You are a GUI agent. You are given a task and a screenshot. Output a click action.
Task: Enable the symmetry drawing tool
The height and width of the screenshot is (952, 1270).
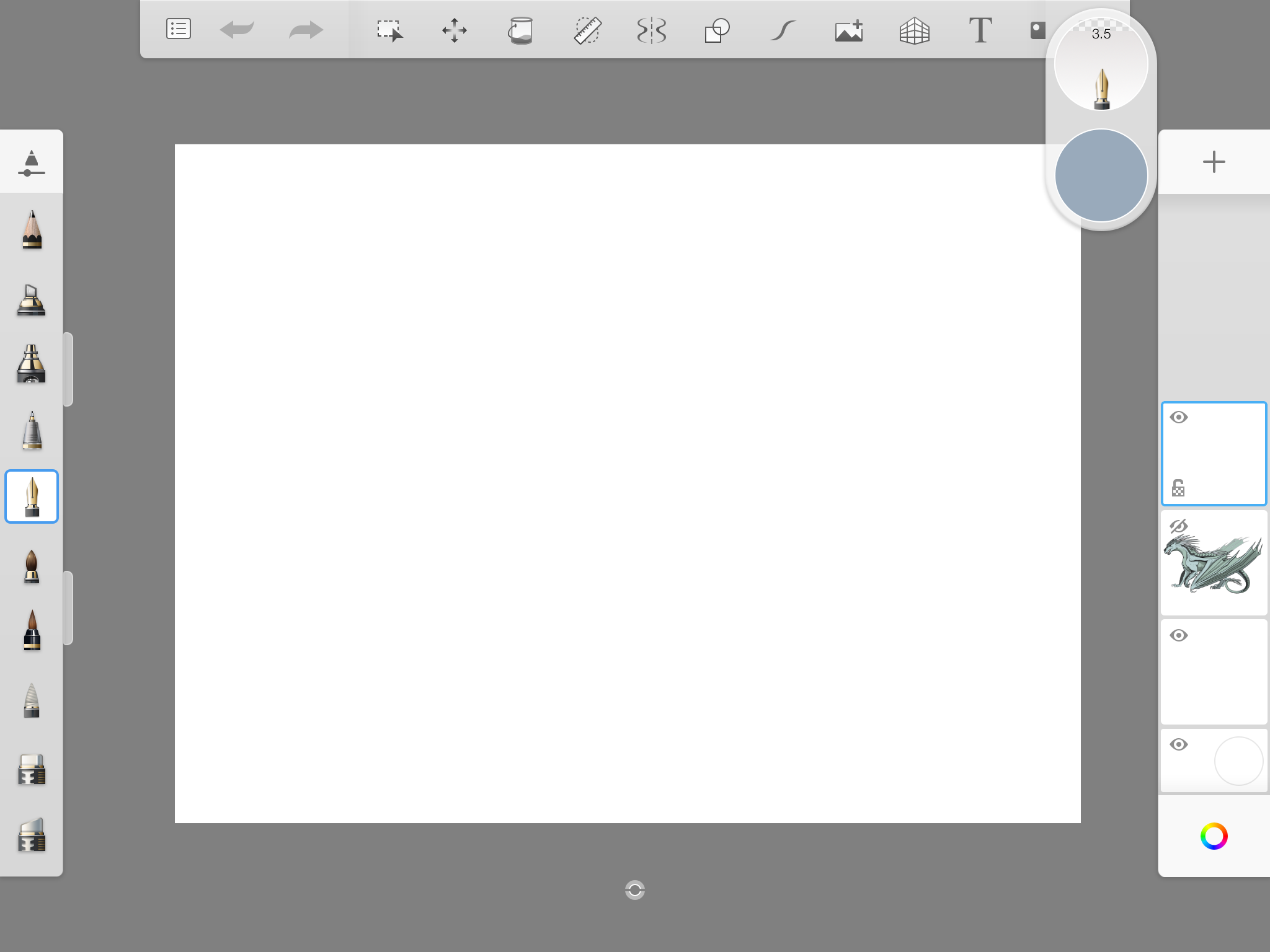(652, 30)
